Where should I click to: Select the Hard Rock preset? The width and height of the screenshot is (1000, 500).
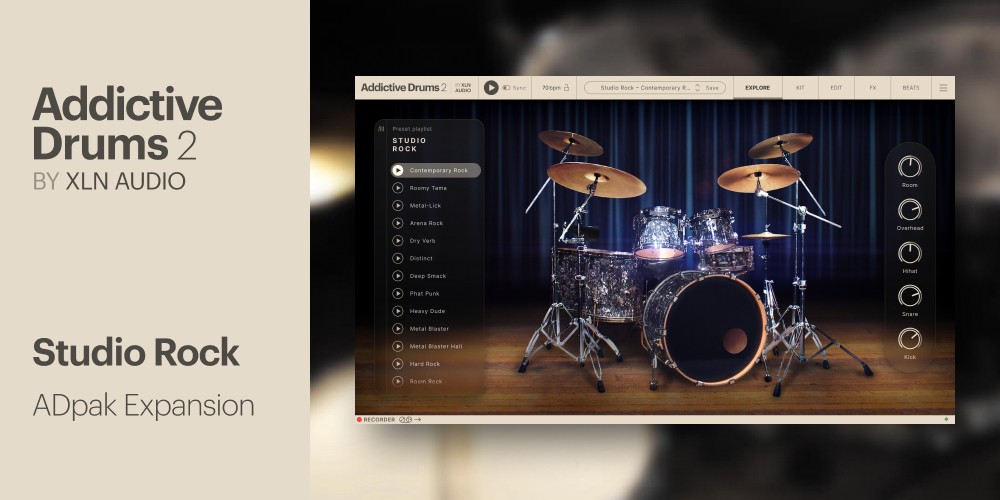[x=426, y=364]
